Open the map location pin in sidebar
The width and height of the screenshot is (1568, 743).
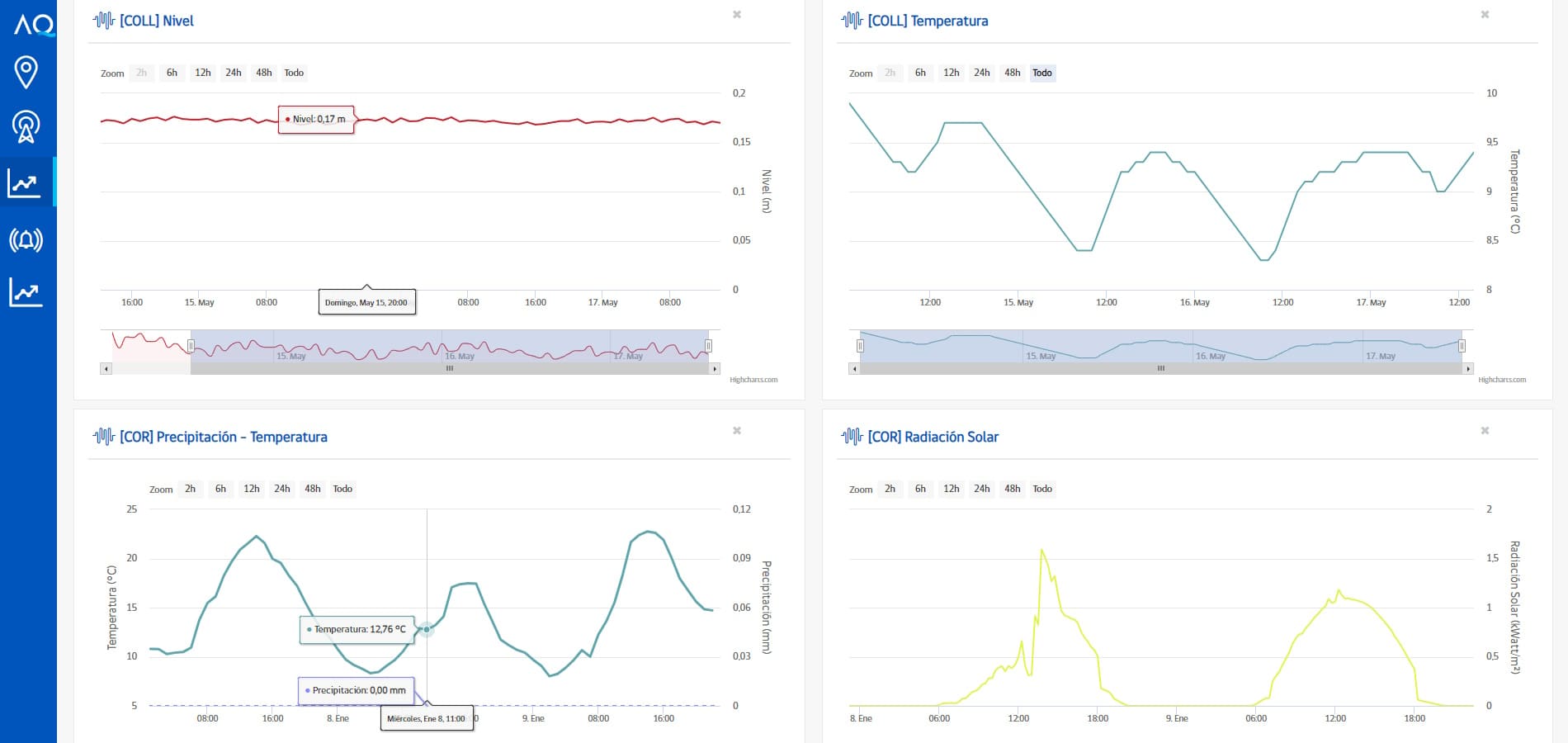click(x=26, y=73)
